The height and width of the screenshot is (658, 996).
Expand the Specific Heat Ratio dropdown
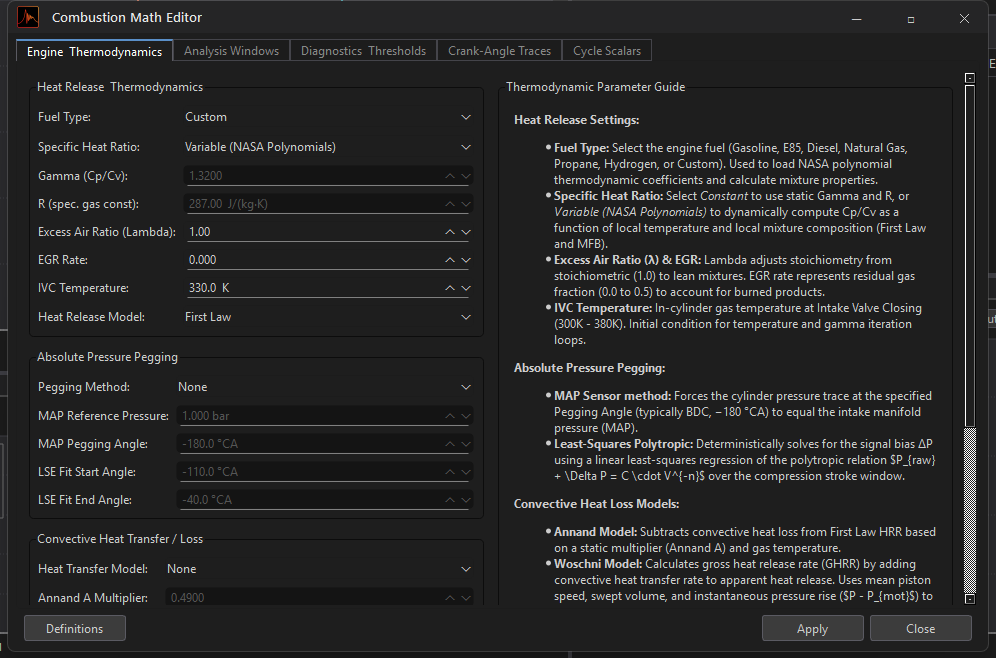click(327, 147)
